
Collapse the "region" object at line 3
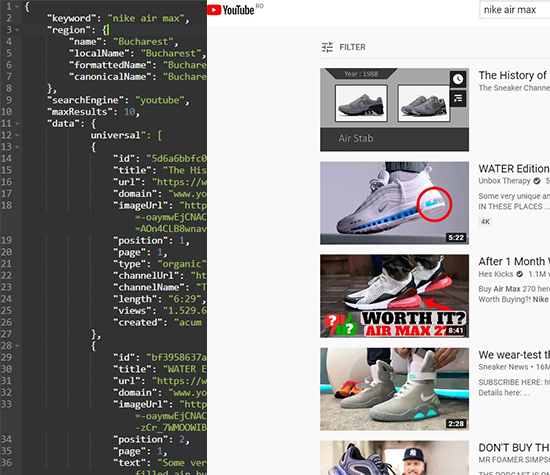click(17, 30)
